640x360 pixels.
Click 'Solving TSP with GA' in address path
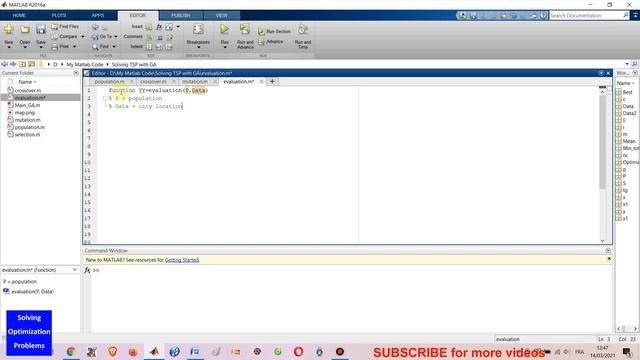point(134,64)
